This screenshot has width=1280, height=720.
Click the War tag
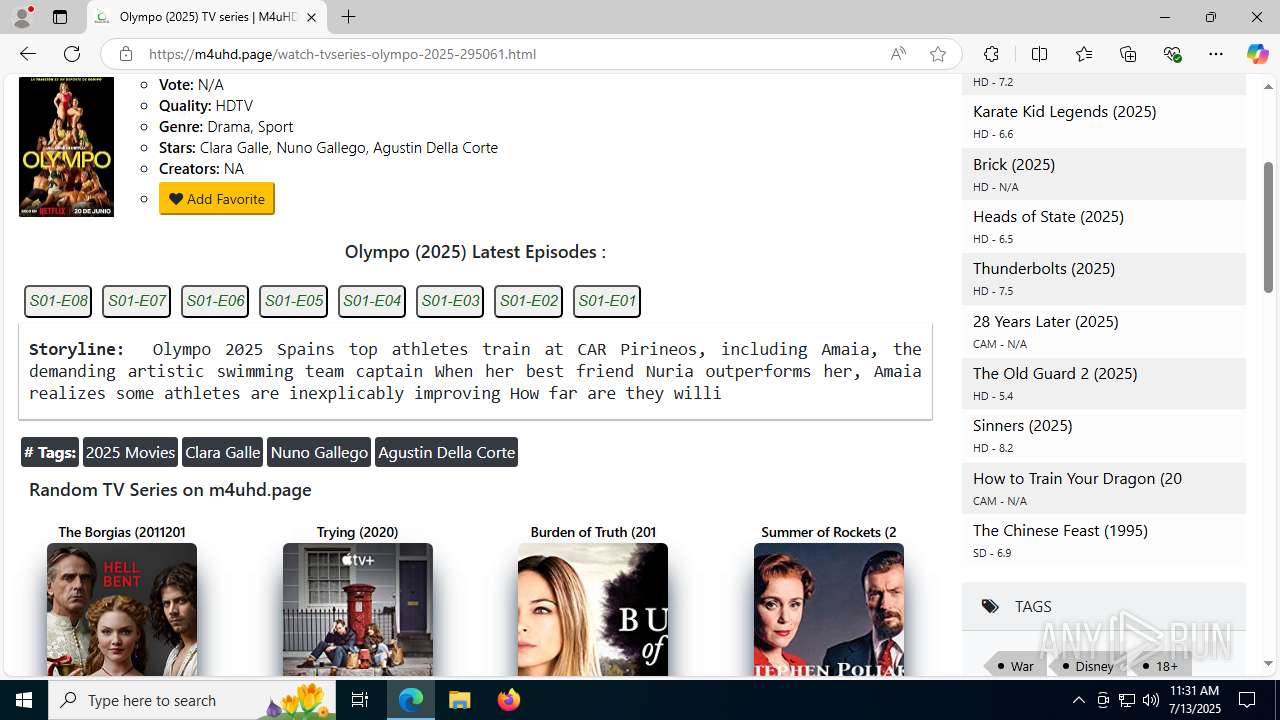[1014, 666]
